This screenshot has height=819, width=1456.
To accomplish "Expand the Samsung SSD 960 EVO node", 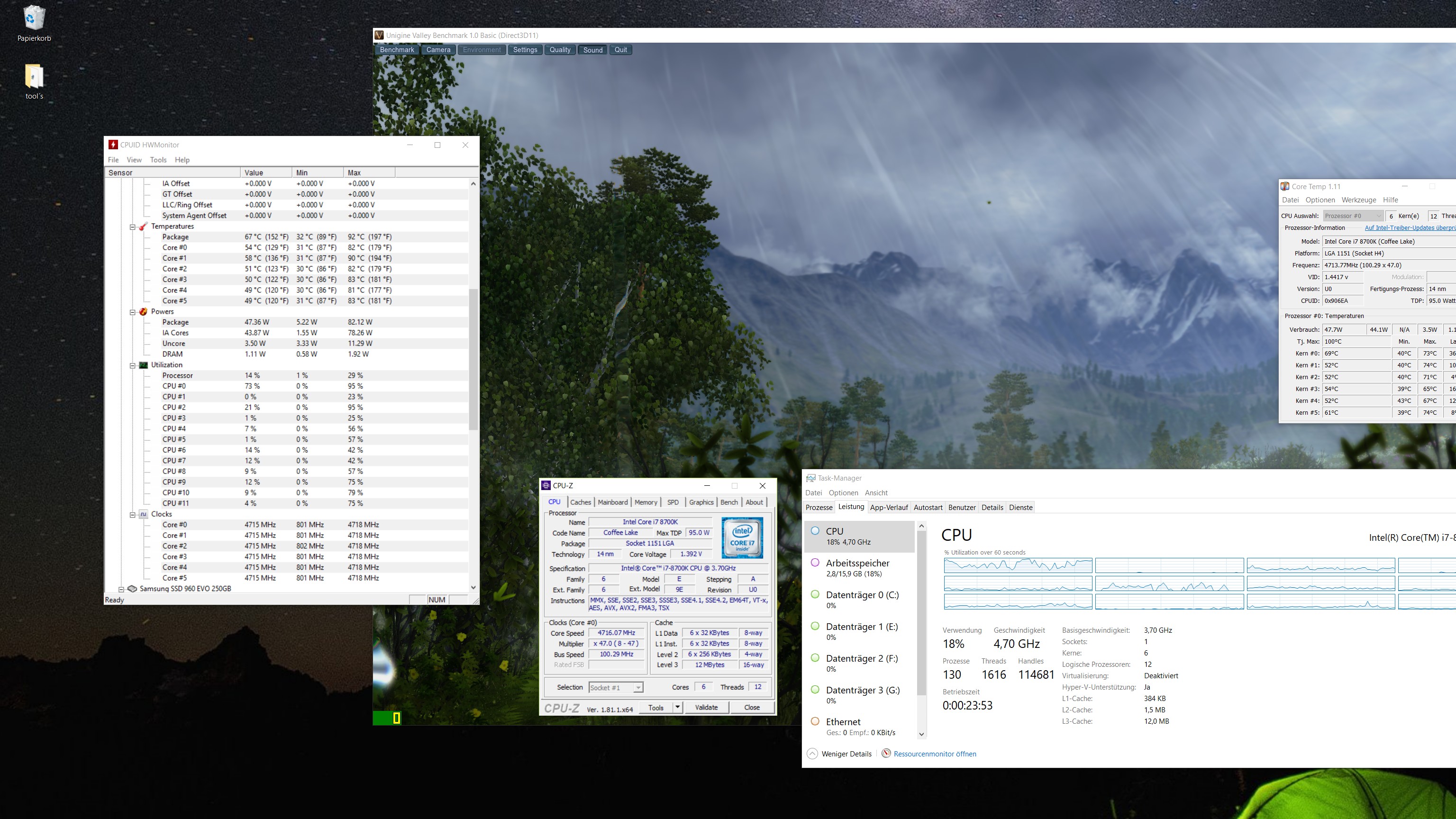I will (x=121, y=588).
